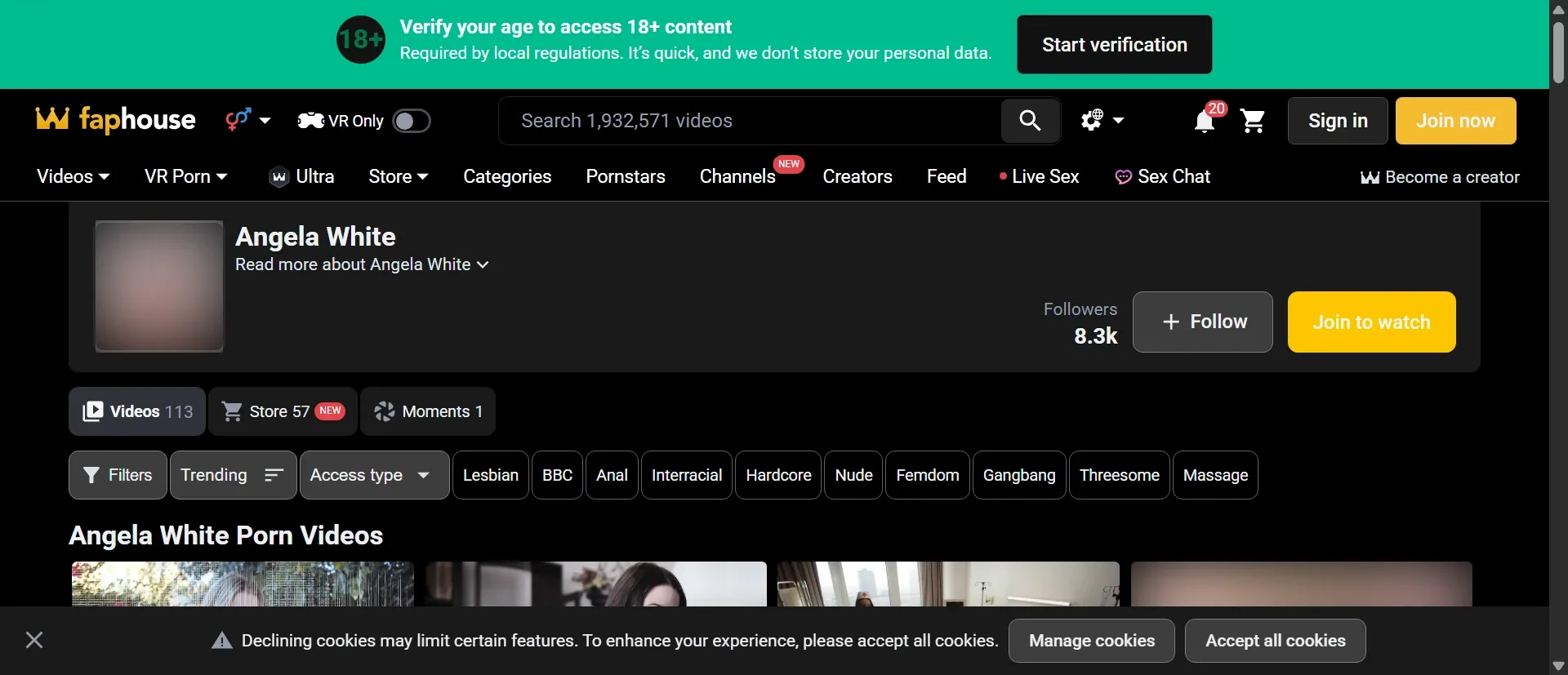Open the language settings gear dropdown
This screenshot has height=675, width=1568.
click(1102, 121)
